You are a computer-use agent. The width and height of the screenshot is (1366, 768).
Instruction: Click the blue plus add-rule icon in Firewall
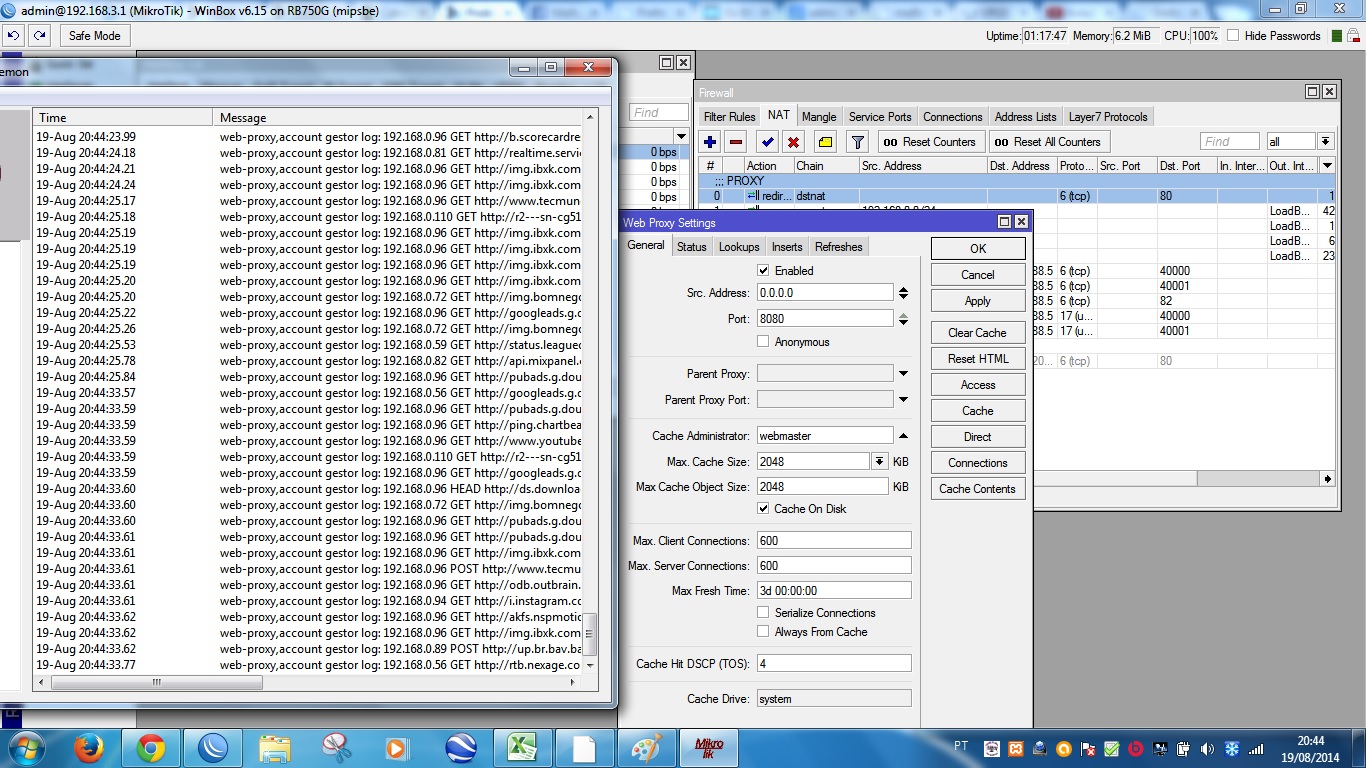click(710, 142)
